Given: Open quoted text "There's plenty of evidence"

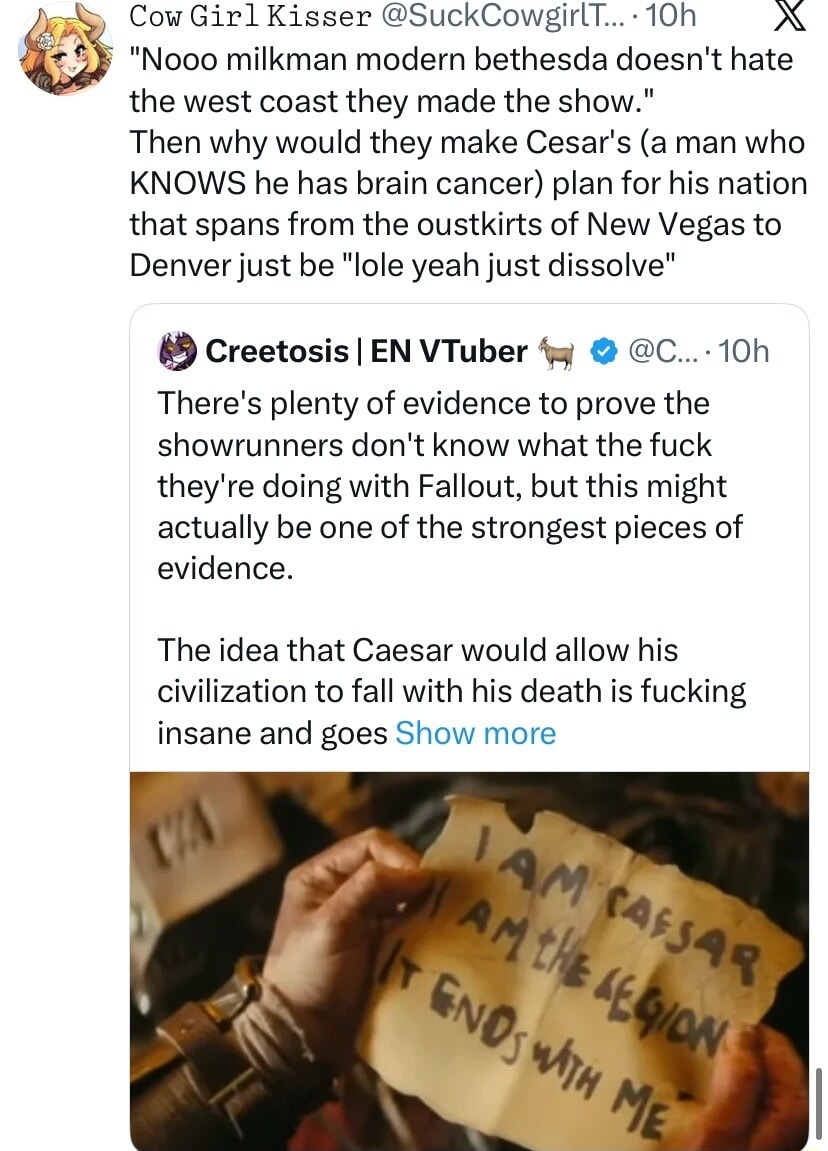Looking at the screenshot, I should 433,403.
